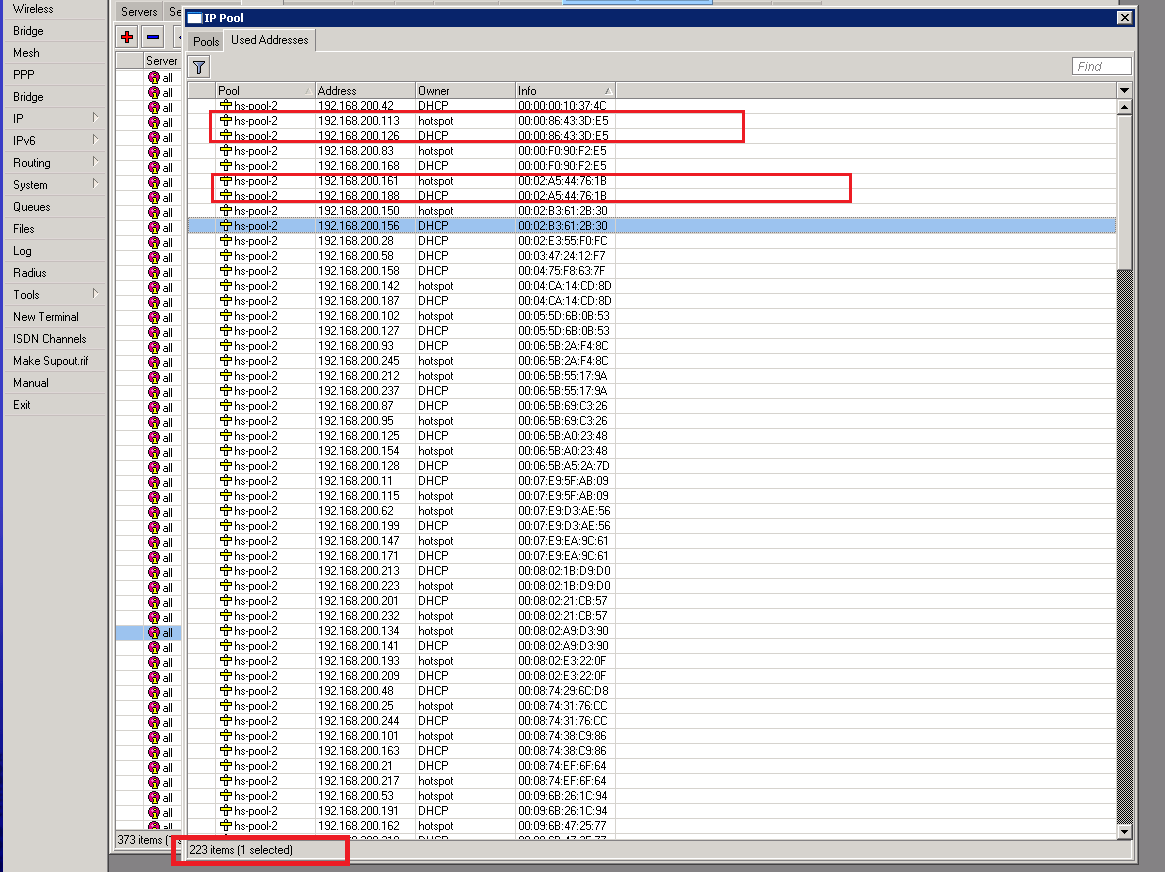Click MAC 00:06:5B:A5:2A:7D
This screenshot has width=1165, height=872.
coord(564,466)
